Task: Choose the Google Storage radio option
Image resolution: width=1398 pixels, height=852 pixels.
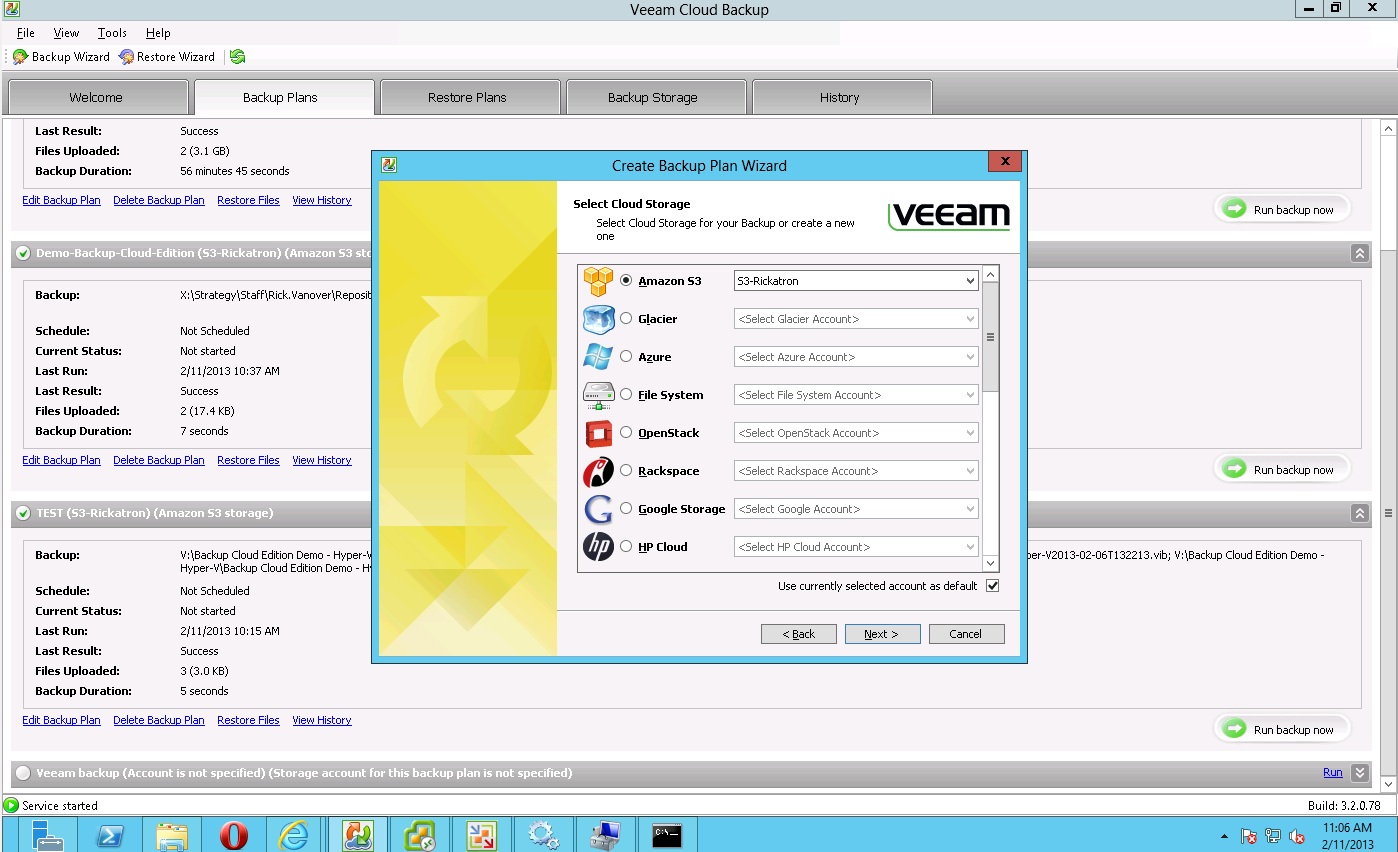Action: click(626, 509)
